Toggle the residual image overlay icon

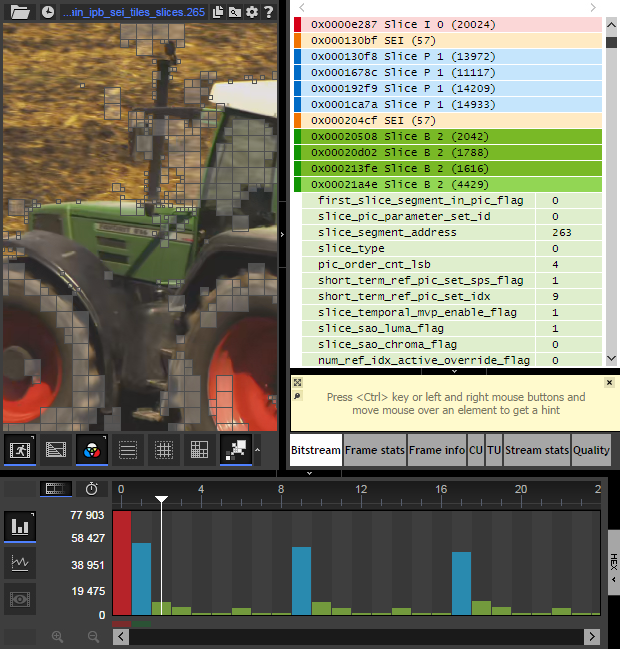tap(56, 449)
